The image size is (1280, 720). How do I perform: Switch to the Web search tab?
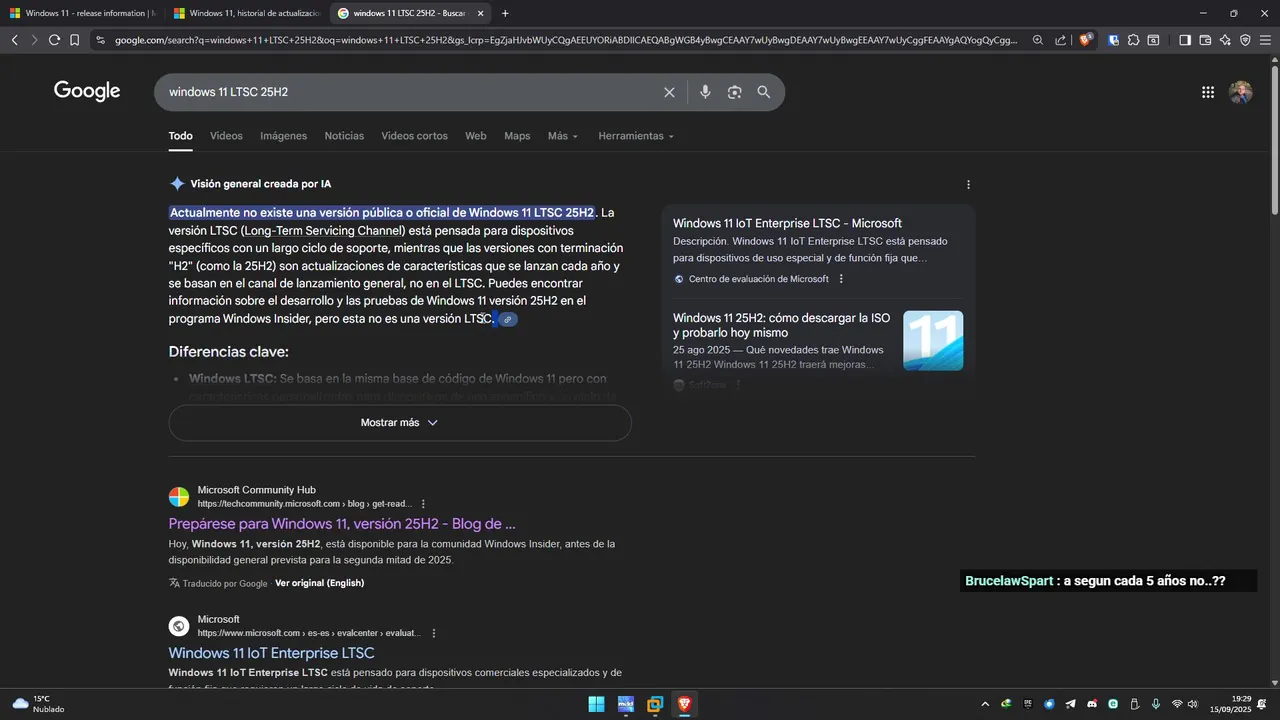coord(475,136)
